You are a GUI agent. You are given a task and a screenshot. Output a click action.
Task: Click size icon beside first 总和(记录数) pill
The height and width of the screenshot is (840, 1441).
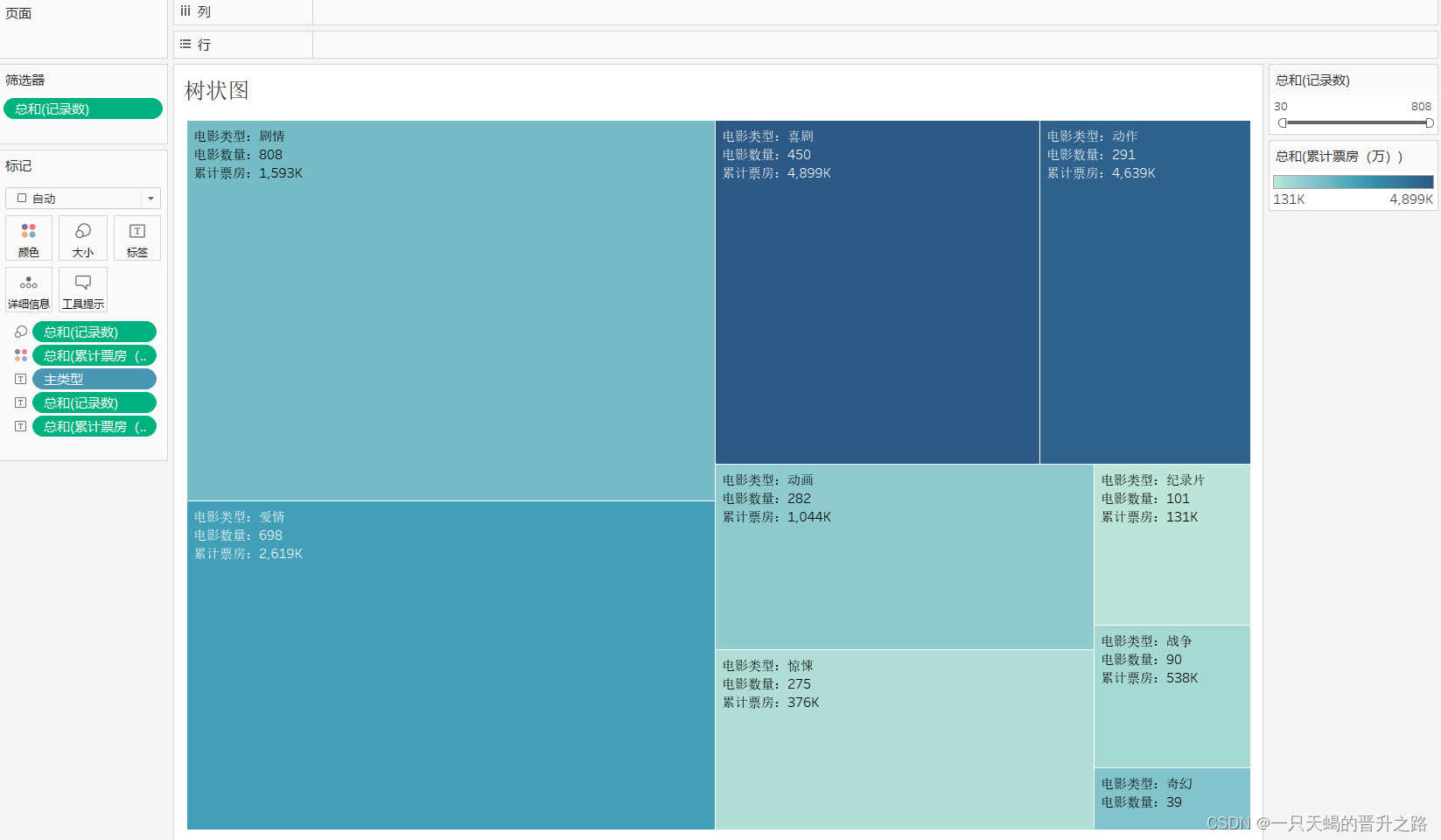click(21, 332)
